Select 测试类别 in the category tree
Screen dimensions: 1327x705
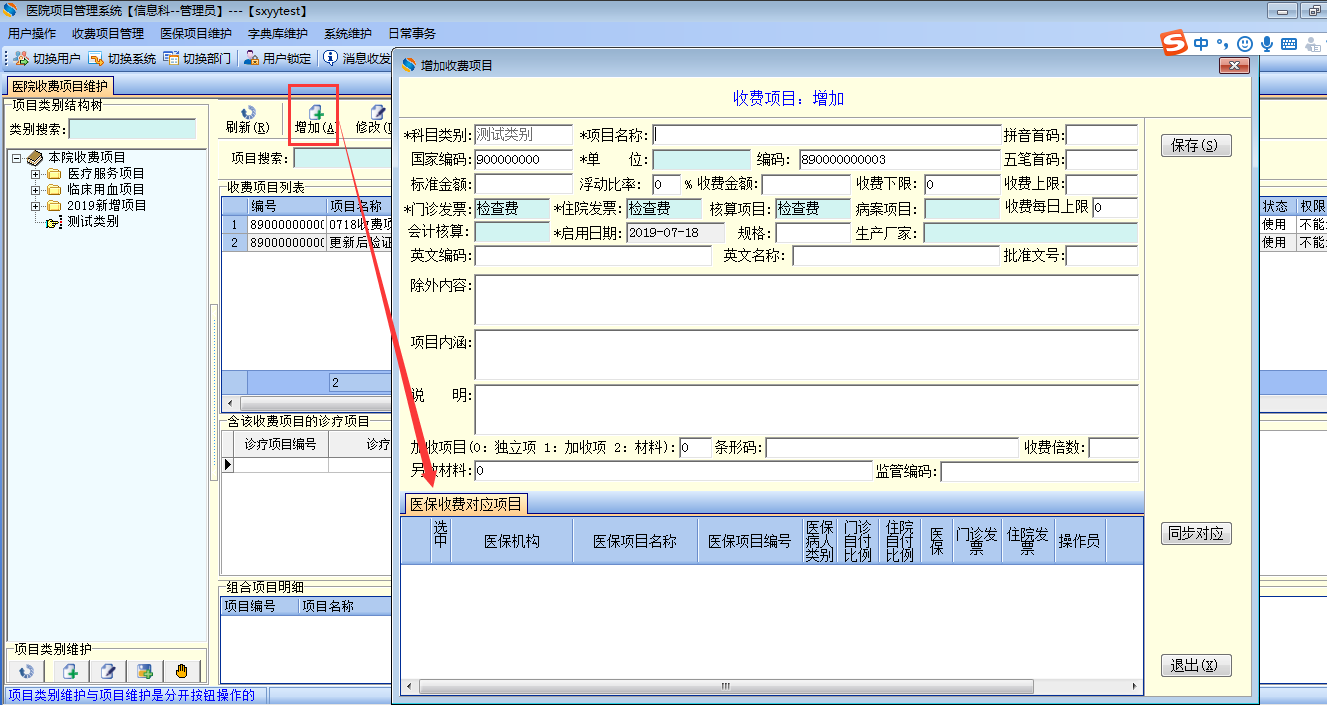coord(93,221)
